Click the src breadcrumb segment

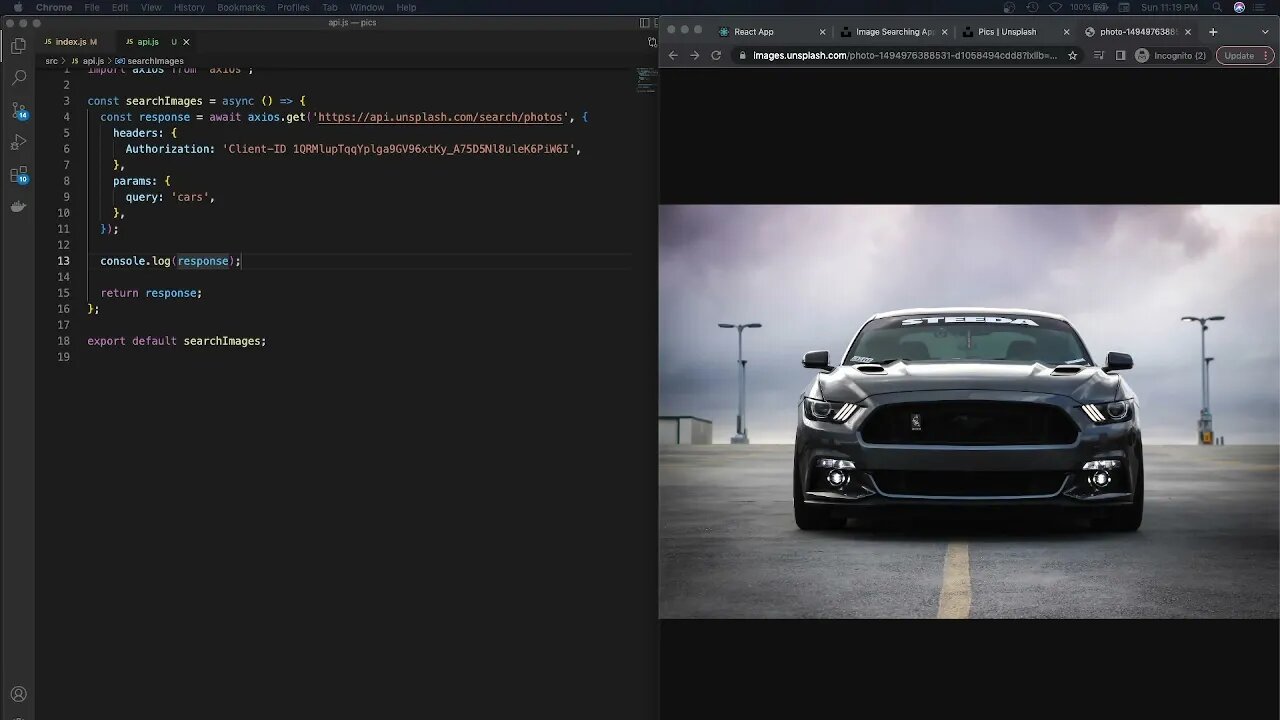point(51,61)
